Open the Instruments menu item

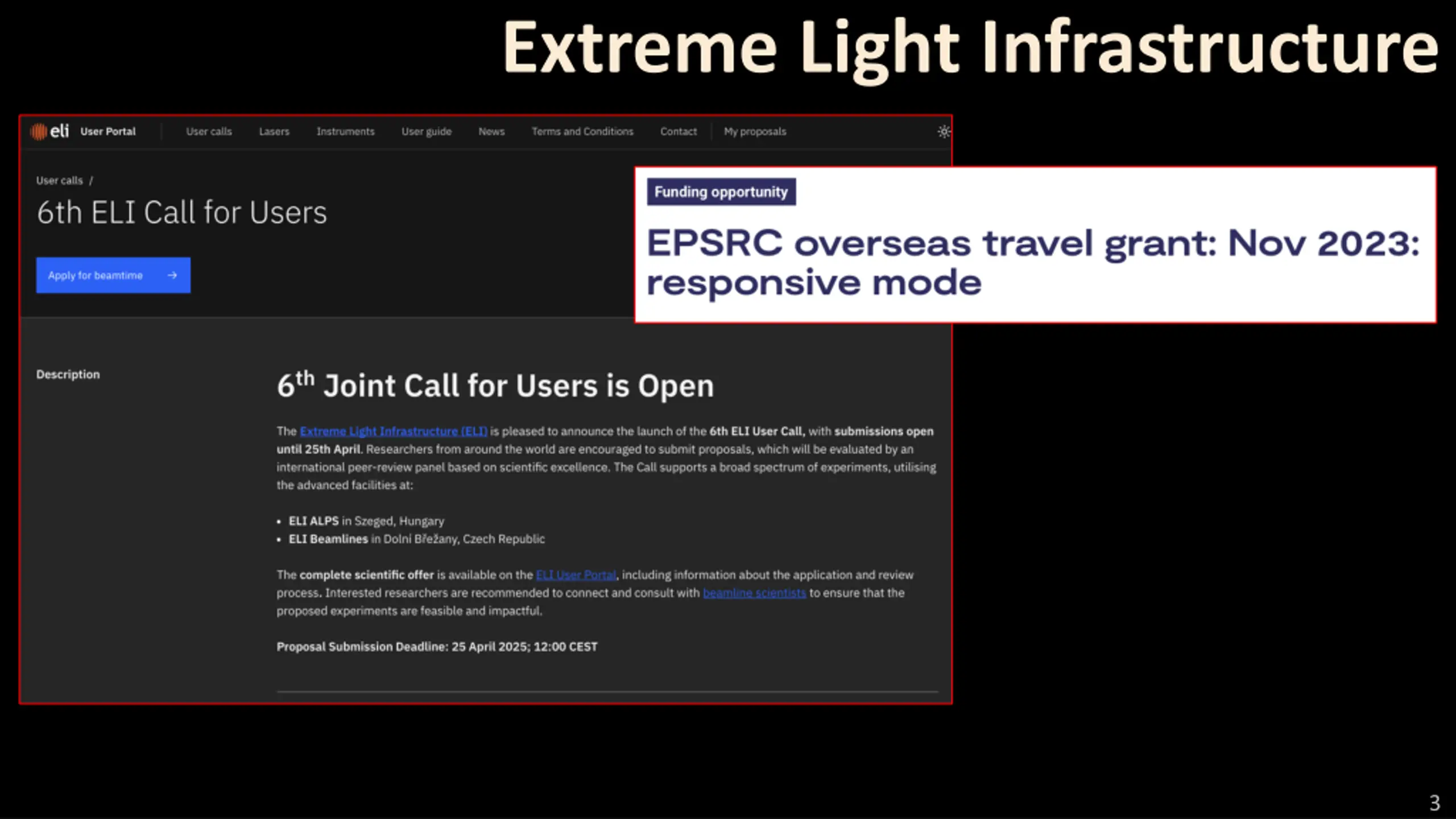(345, 131)
